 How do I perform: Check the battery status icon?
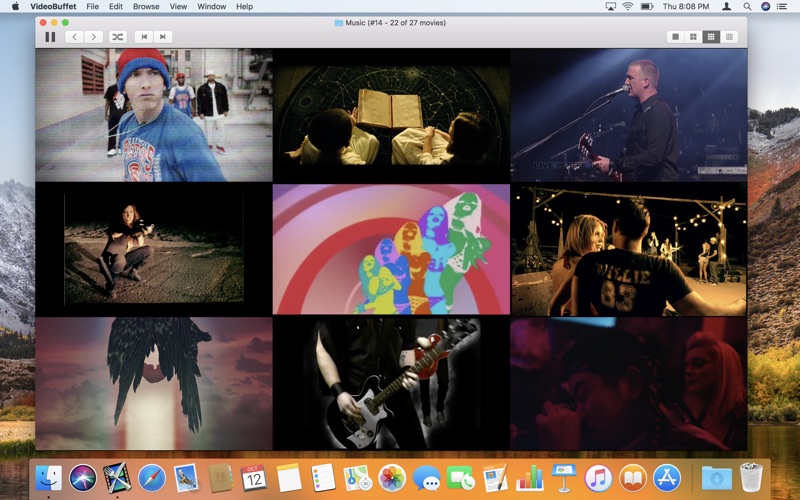[647, 7]
